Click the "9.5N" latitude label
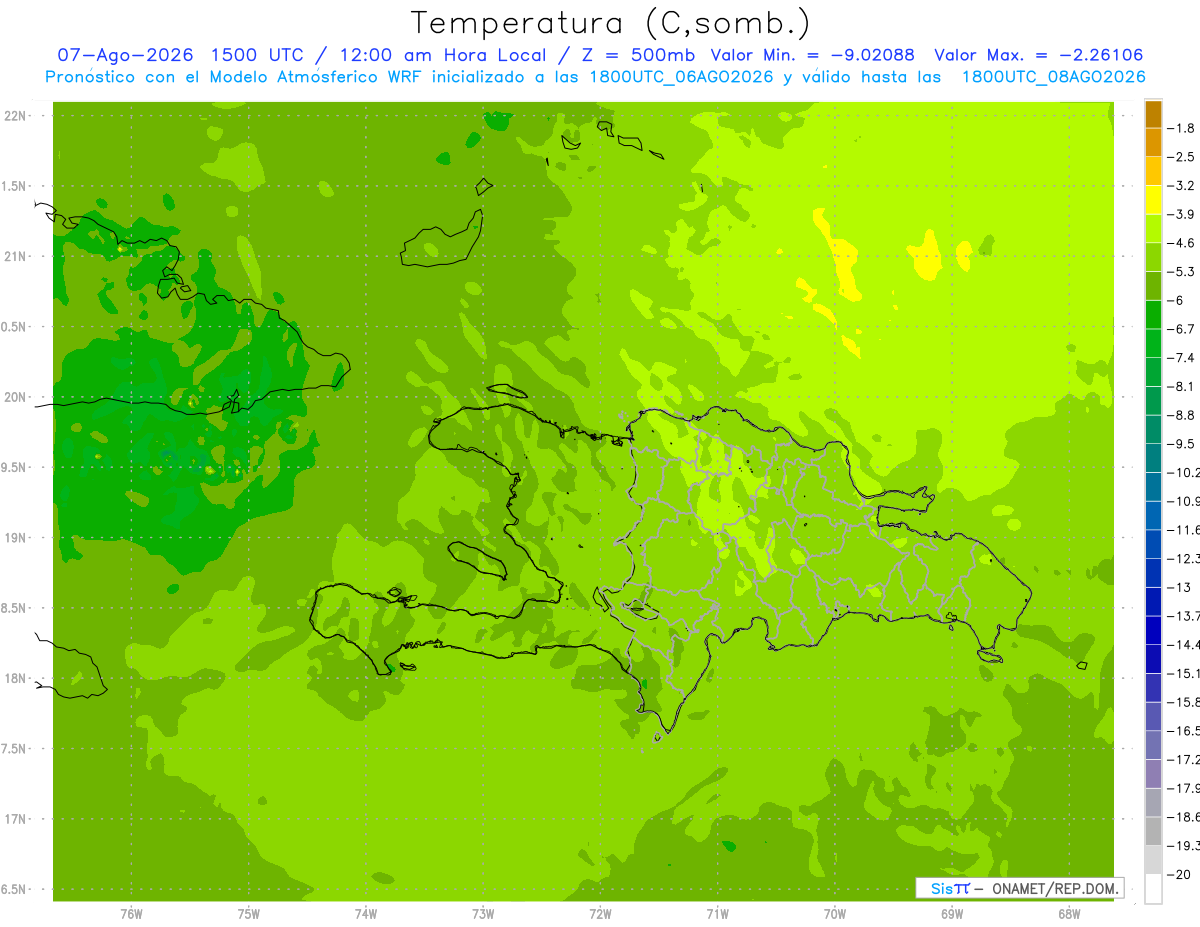 (x=15, y=467)
